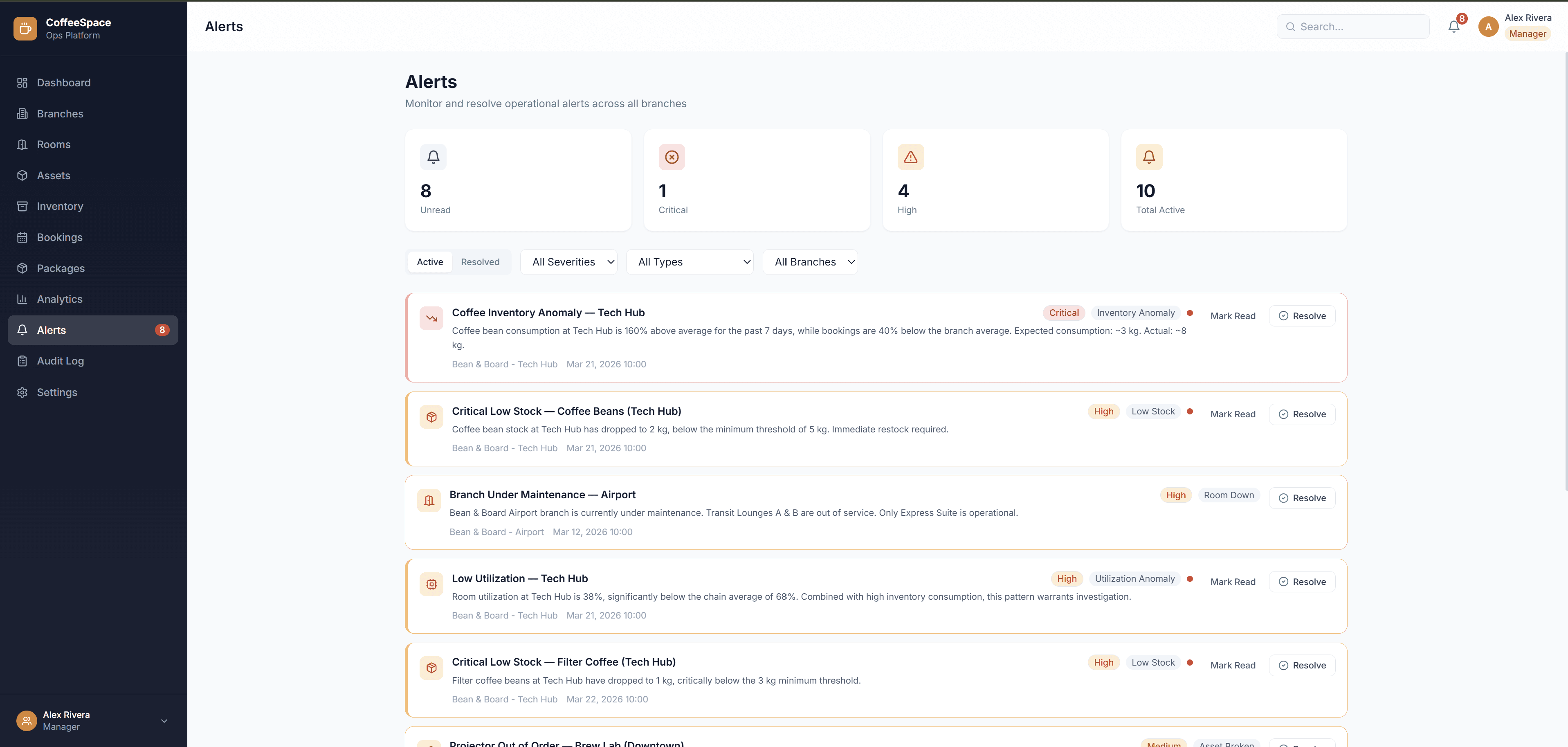
Task: Expand the All Types filter
Action: point(690,262)
